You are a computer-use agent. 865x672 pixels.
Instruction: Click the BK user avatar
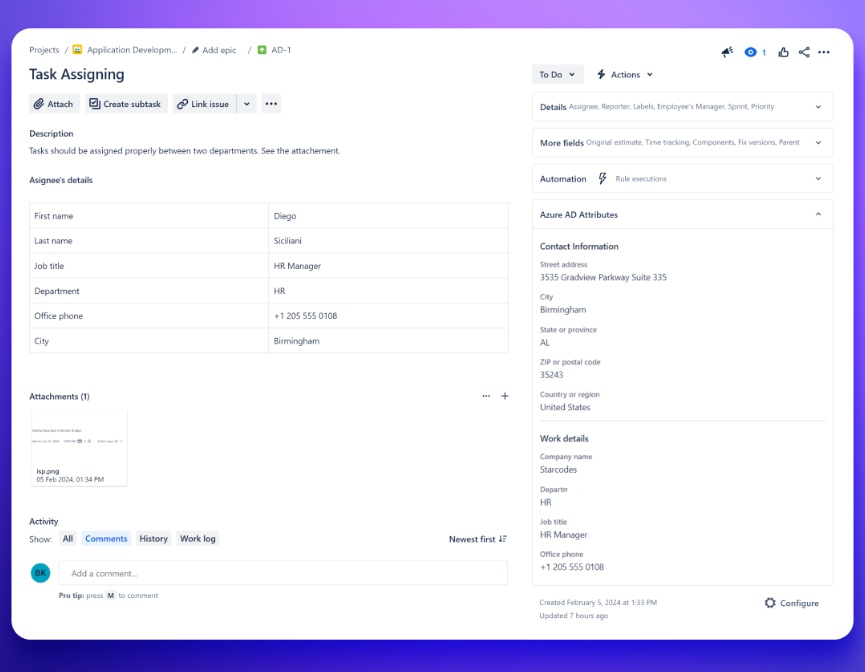tap(39, 572)
